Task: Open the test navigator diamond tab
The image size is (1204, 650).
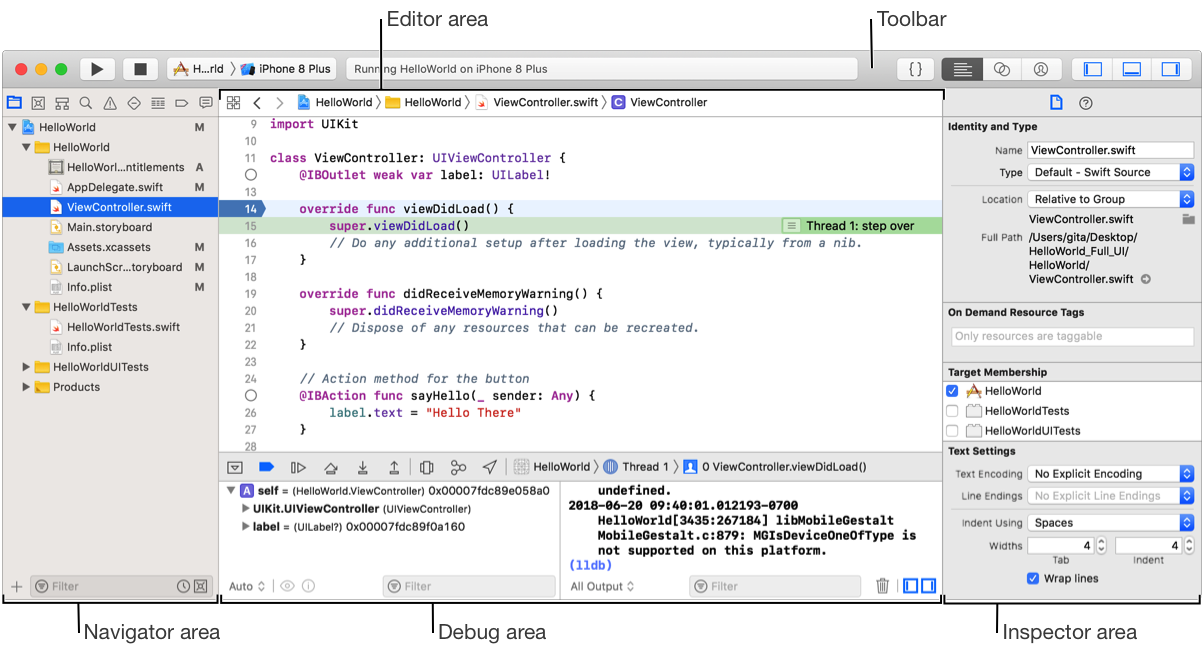Action: tap(134, 103)
